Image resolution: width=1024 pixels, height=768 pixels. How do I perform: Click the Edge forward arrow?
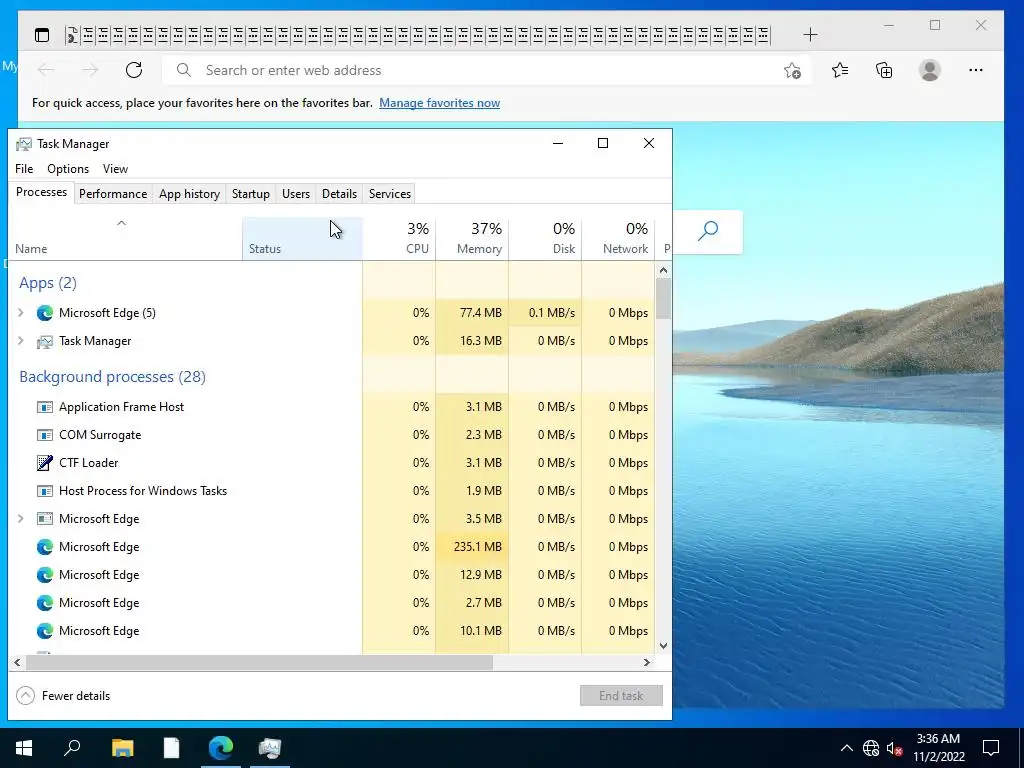click(x=90, y=70)
